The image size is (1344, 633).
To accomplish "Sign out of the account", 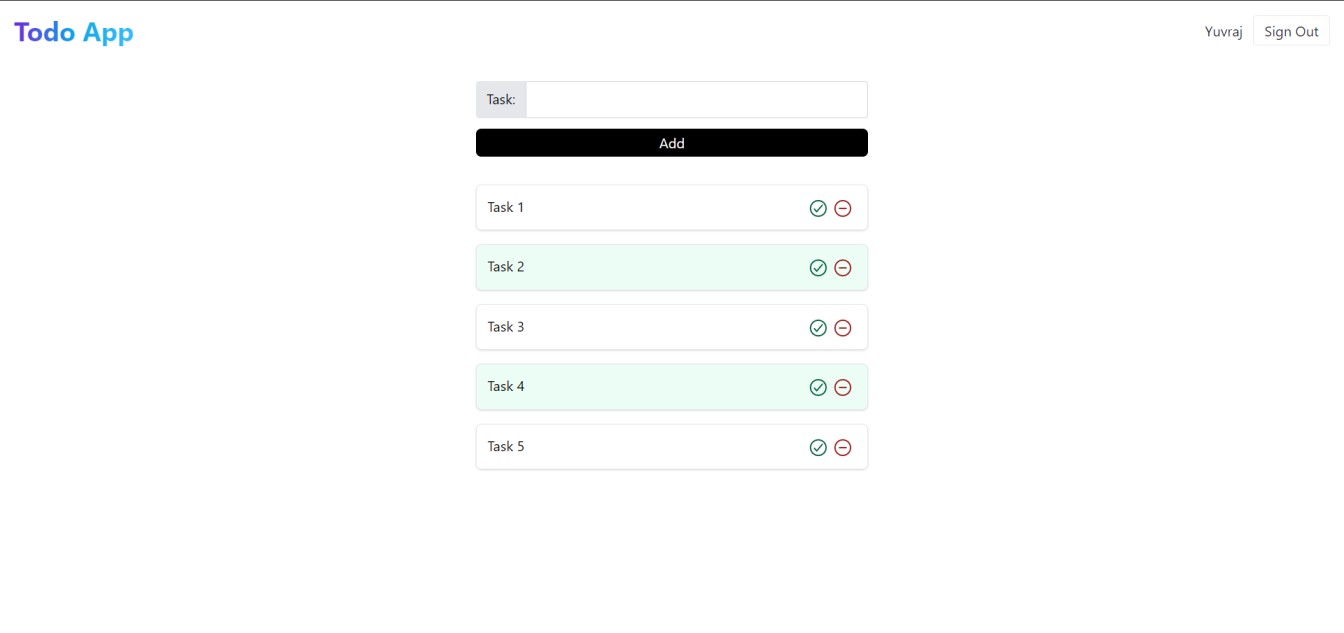I will tap(1291, 32).
